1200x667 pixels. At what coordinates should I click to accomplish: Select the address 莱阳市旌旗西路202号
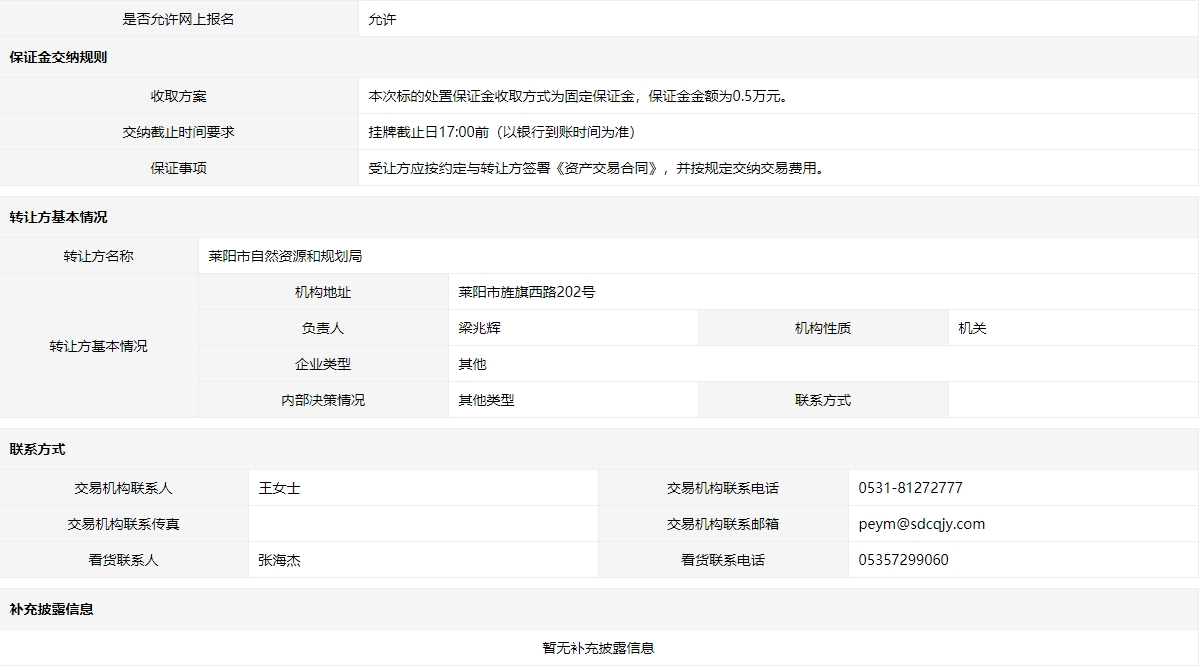coord(526,292)
